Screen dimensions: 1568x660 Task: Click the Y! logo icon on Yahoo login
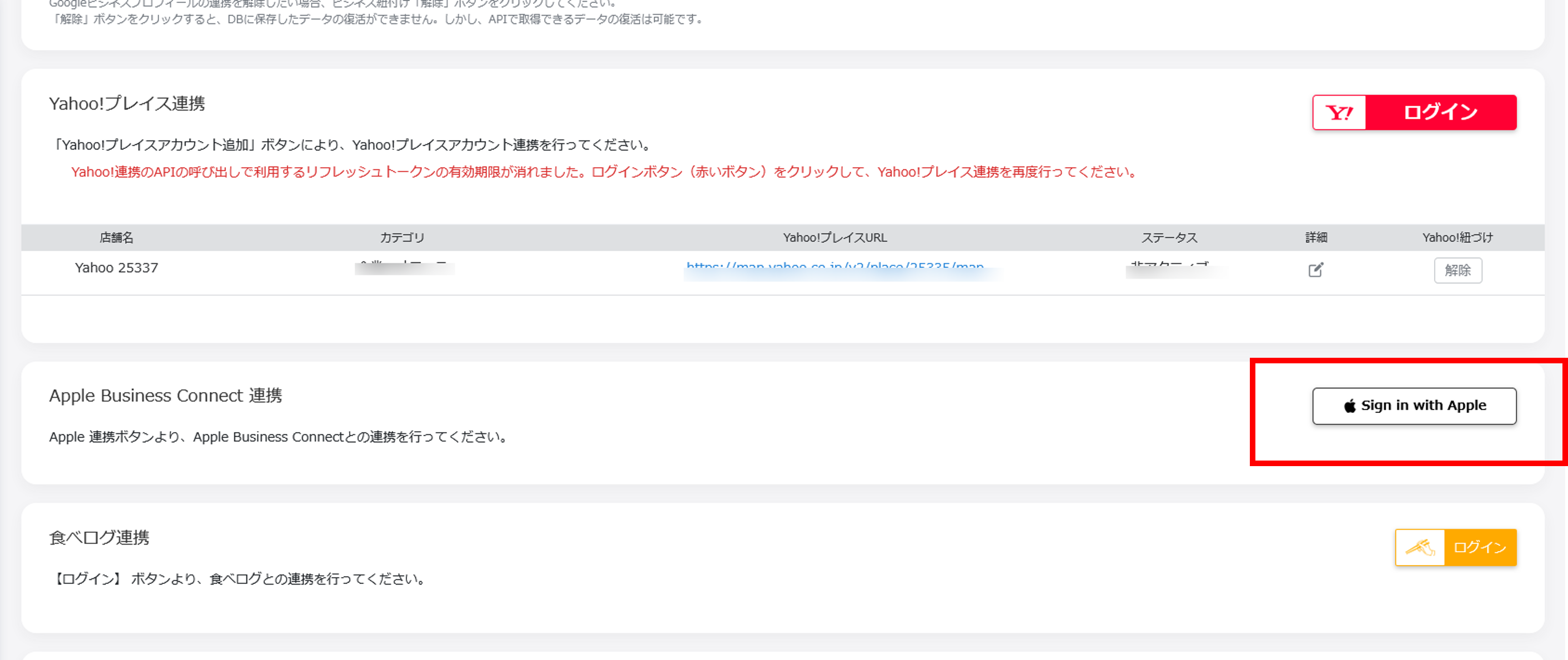click(x=1338, y=112)
